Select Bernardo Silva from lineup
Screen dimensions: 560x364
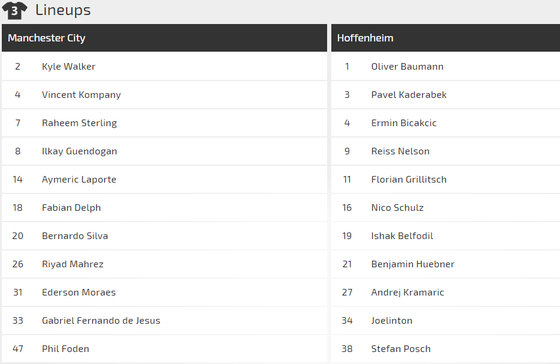[x=75, y=236]
